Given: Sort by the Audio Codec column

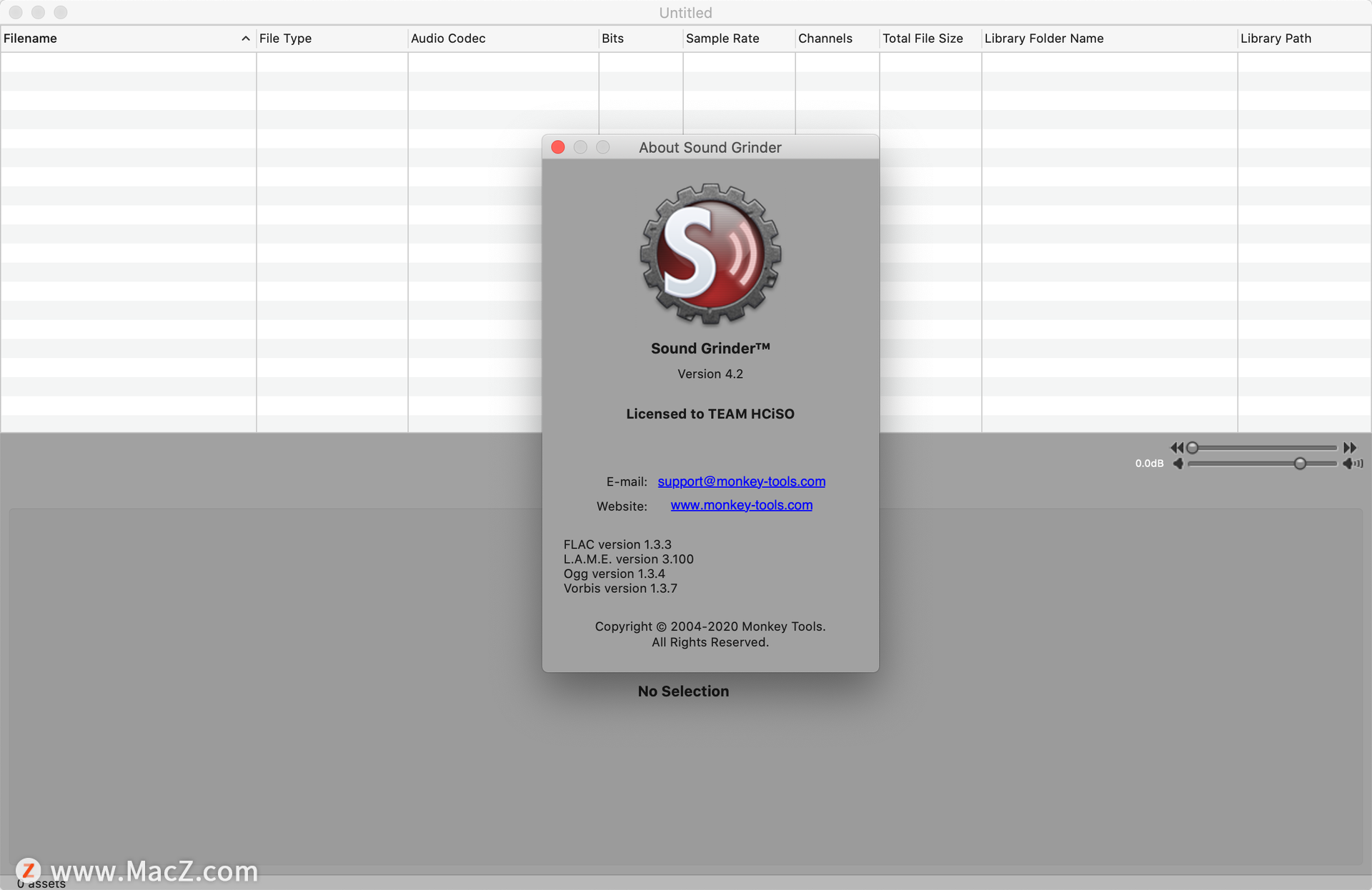Looking at the screenshot, I should [503, 39].
